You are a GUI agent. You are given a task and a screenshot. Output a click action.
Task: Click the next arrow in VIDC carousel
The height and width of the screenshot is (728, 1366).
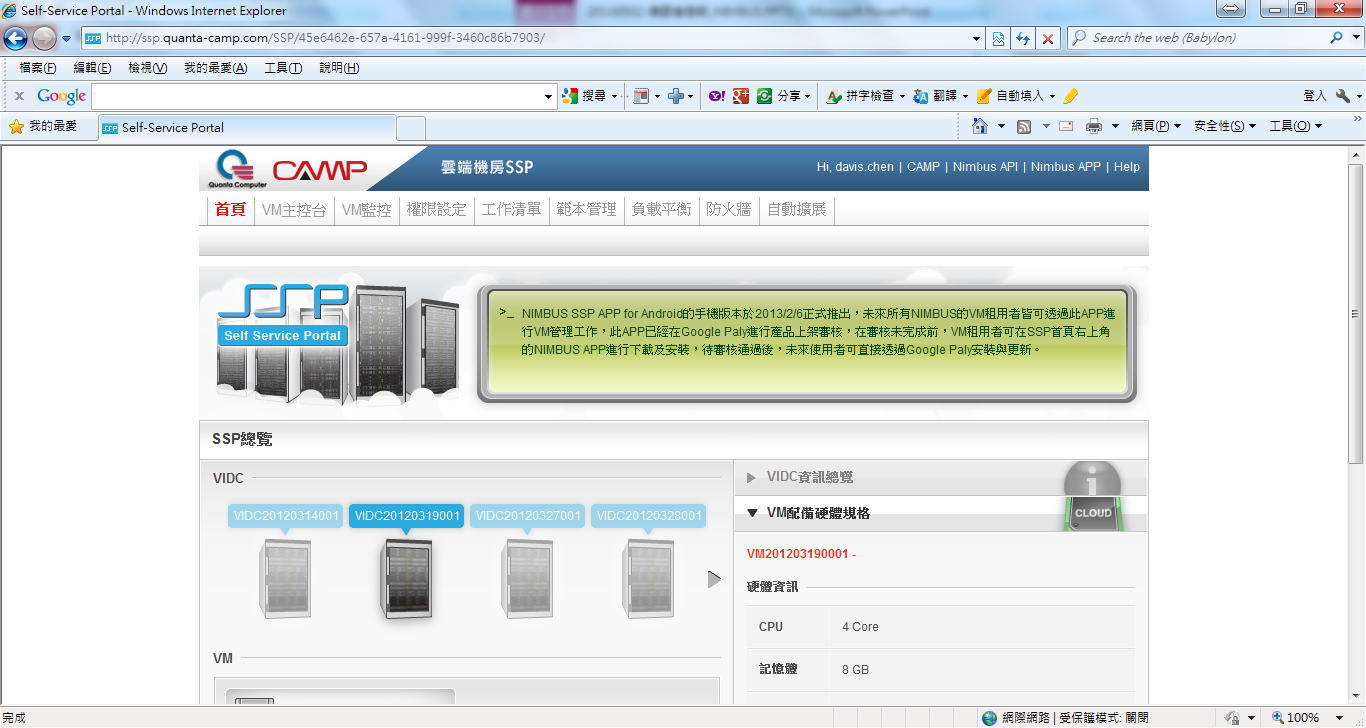(714, 579)
